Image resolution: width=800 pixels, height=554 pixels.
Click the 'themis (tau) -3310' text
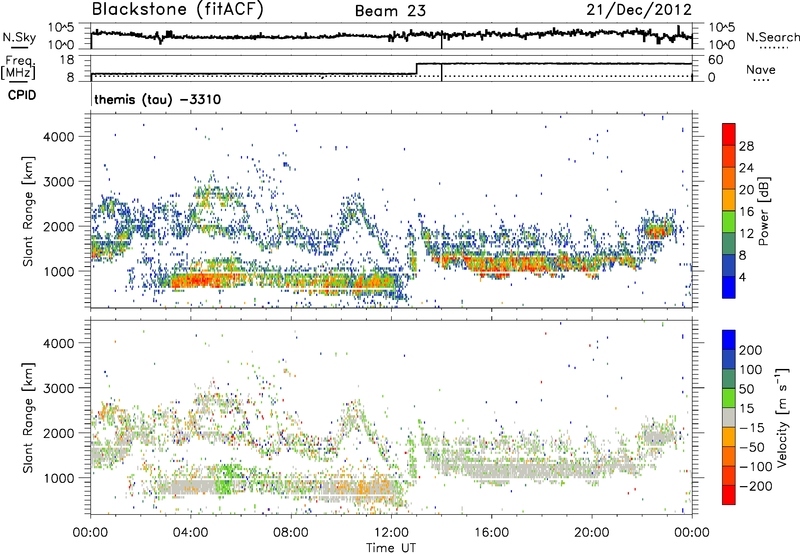(x=158, y=99)
